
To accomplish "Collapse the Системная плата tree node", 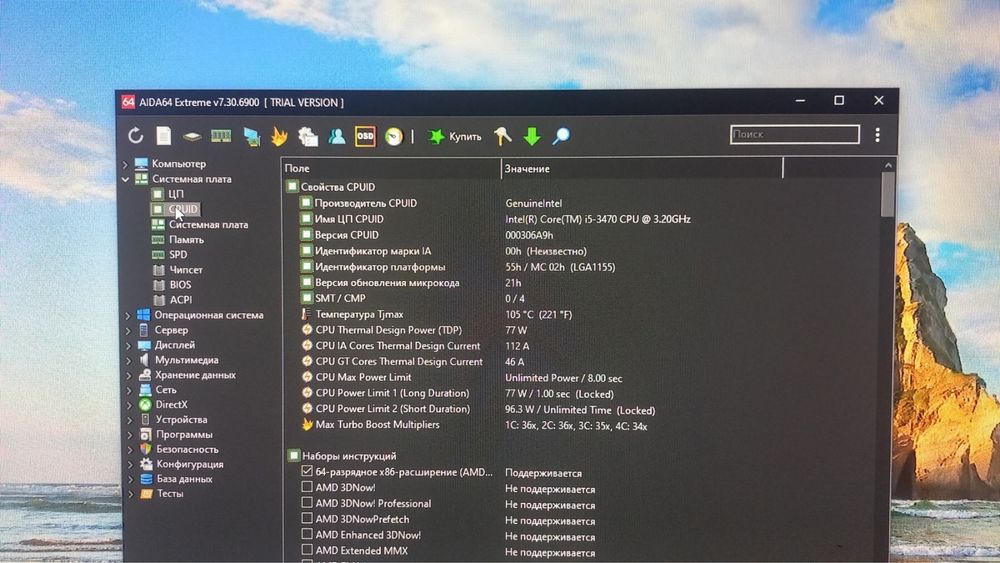I will pyautogui.click(x=126, y=180).
